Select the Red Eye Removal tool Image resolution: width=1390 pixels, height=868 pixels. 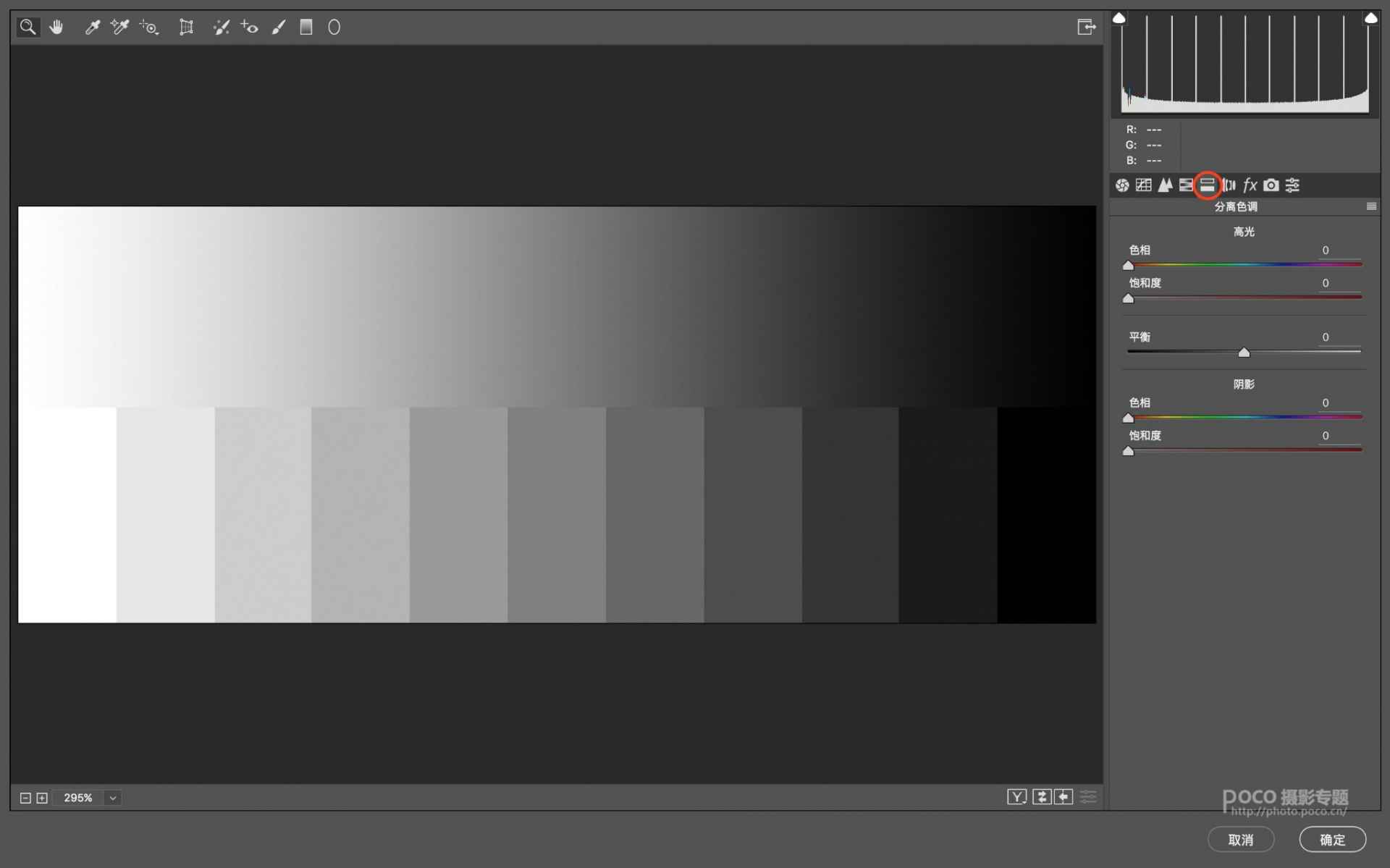pos(250,28)
